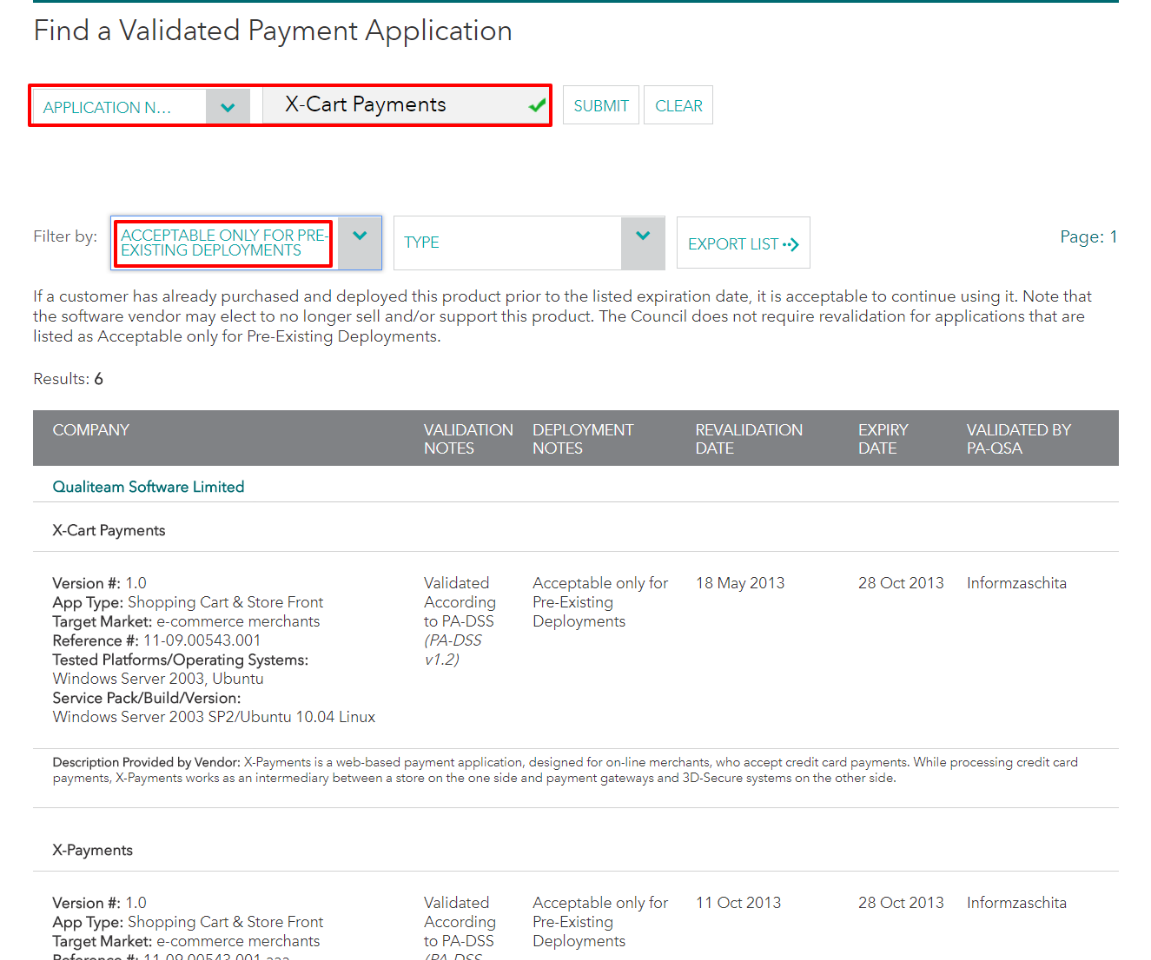1151x960 pixels.
Task: Open the Qualiteam Software Limited company link
Action: click(148, 487)
